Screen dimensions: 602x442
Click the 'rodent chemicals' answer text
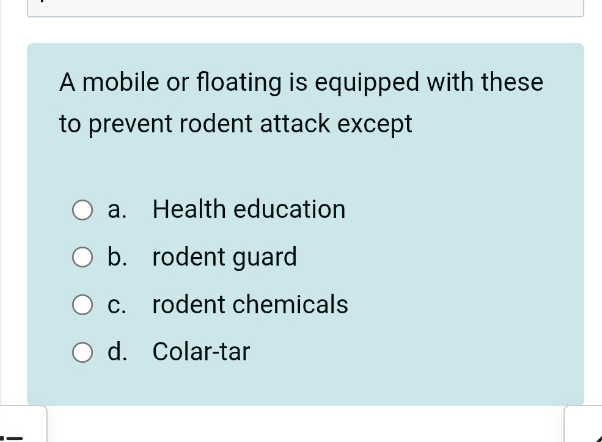tap(250, 305)
